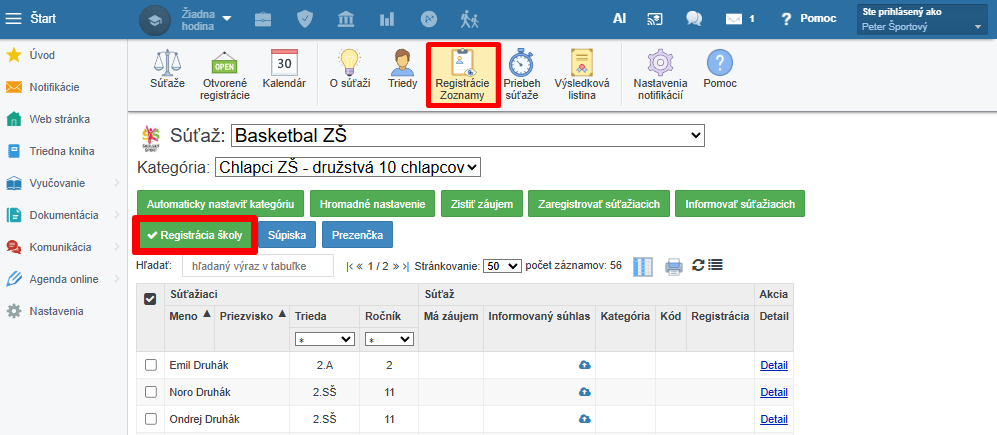Click the Hľadať search field

coord(258,266)
